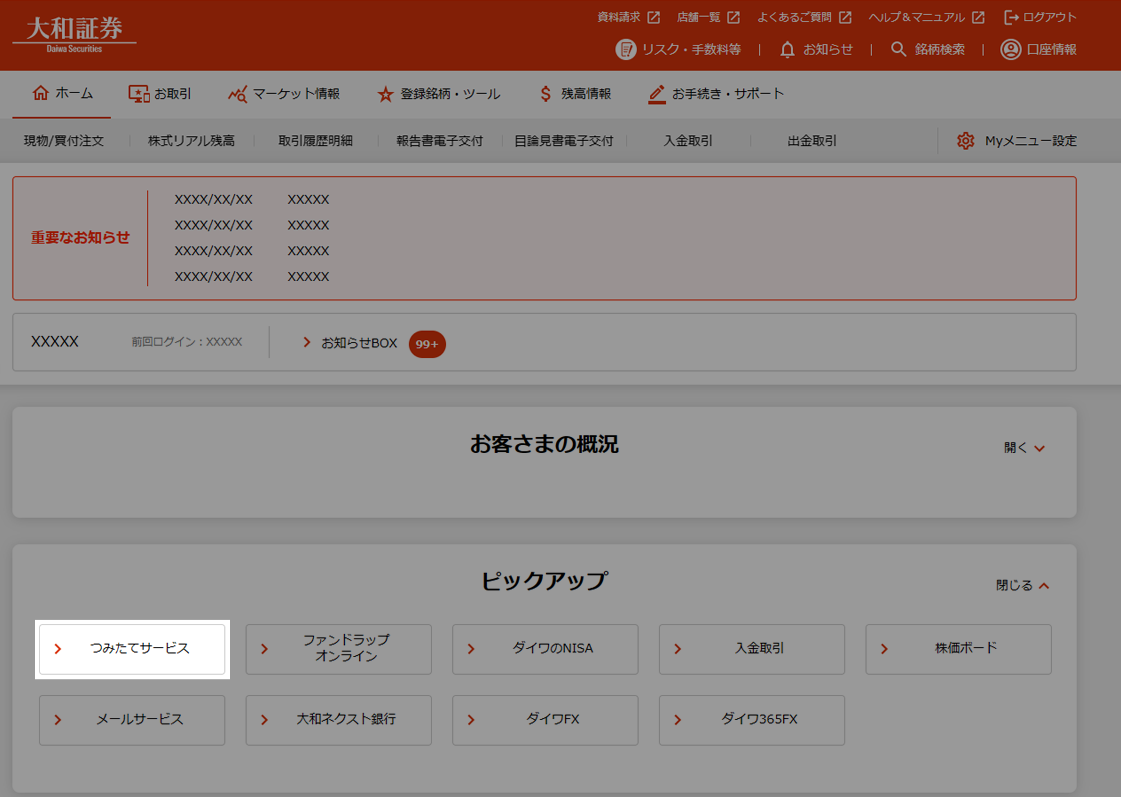Open 取引履歴明細
Image resolution: width=1121 pixels, height=797 pixels.
pyautogui.click(x=315, y=141)
